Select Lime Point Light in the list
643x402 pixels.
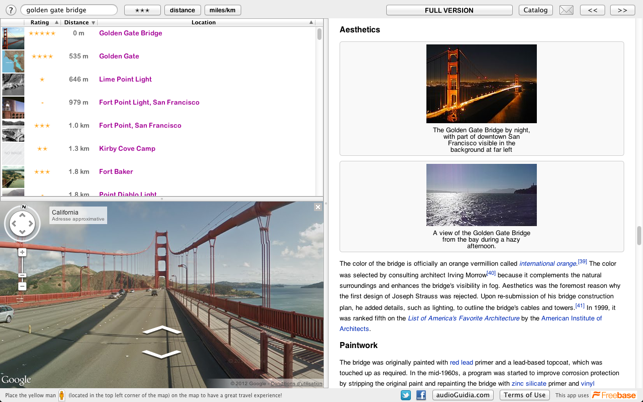(125, 79)
